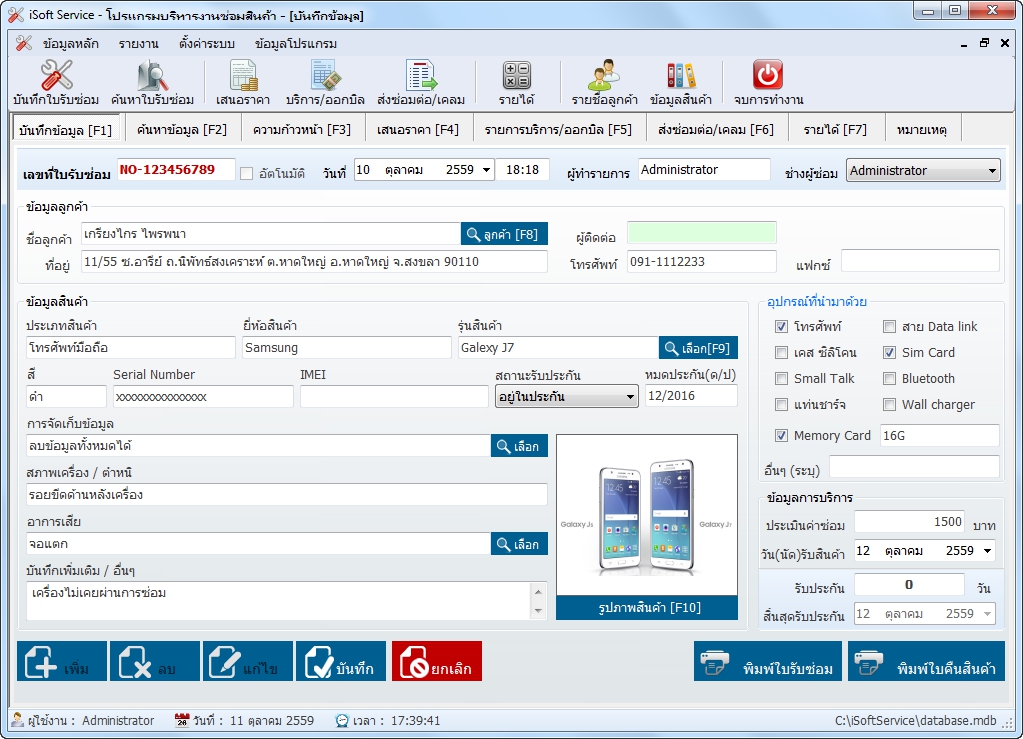Screen dimensions: 1023x739
Task: Click the บันทึก save button
Action: click(339, 662)
